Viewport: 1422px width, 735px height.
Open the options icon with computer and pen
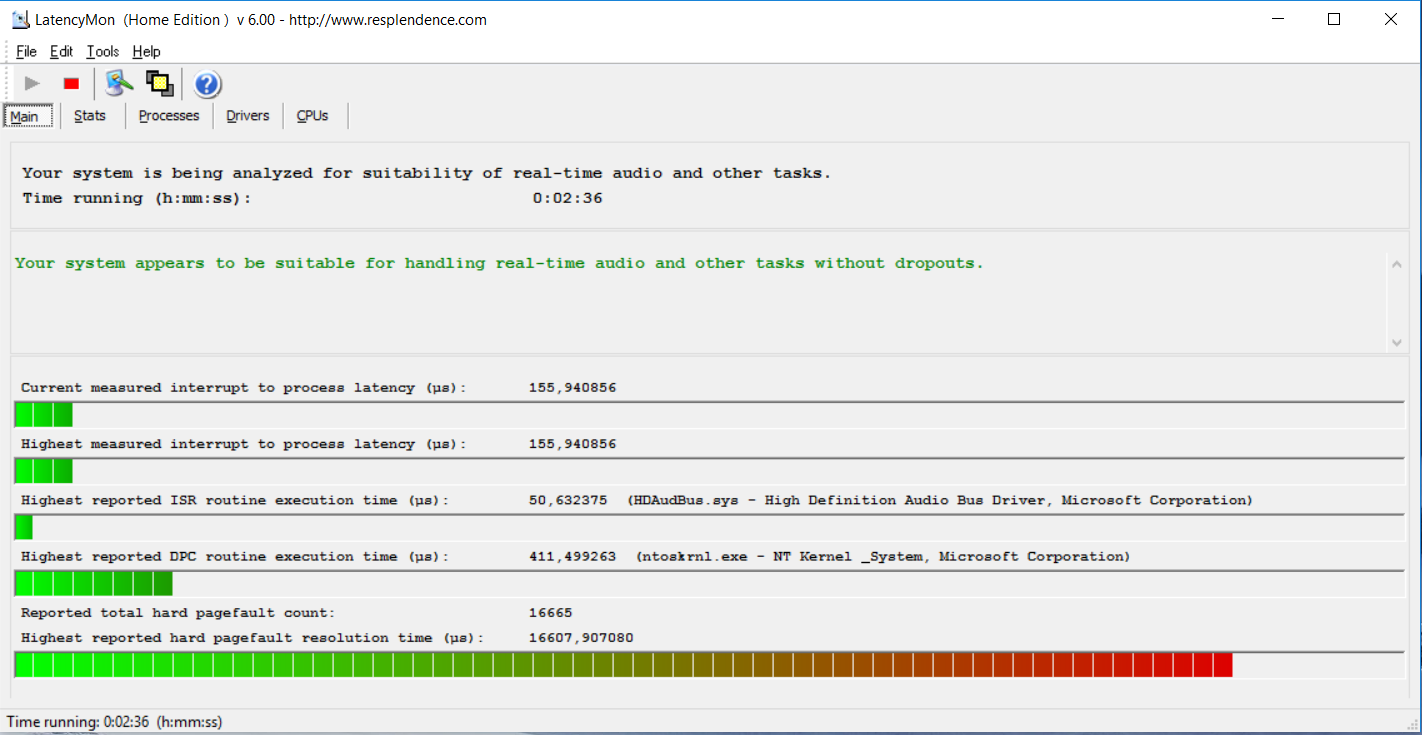tap(120, 84)
